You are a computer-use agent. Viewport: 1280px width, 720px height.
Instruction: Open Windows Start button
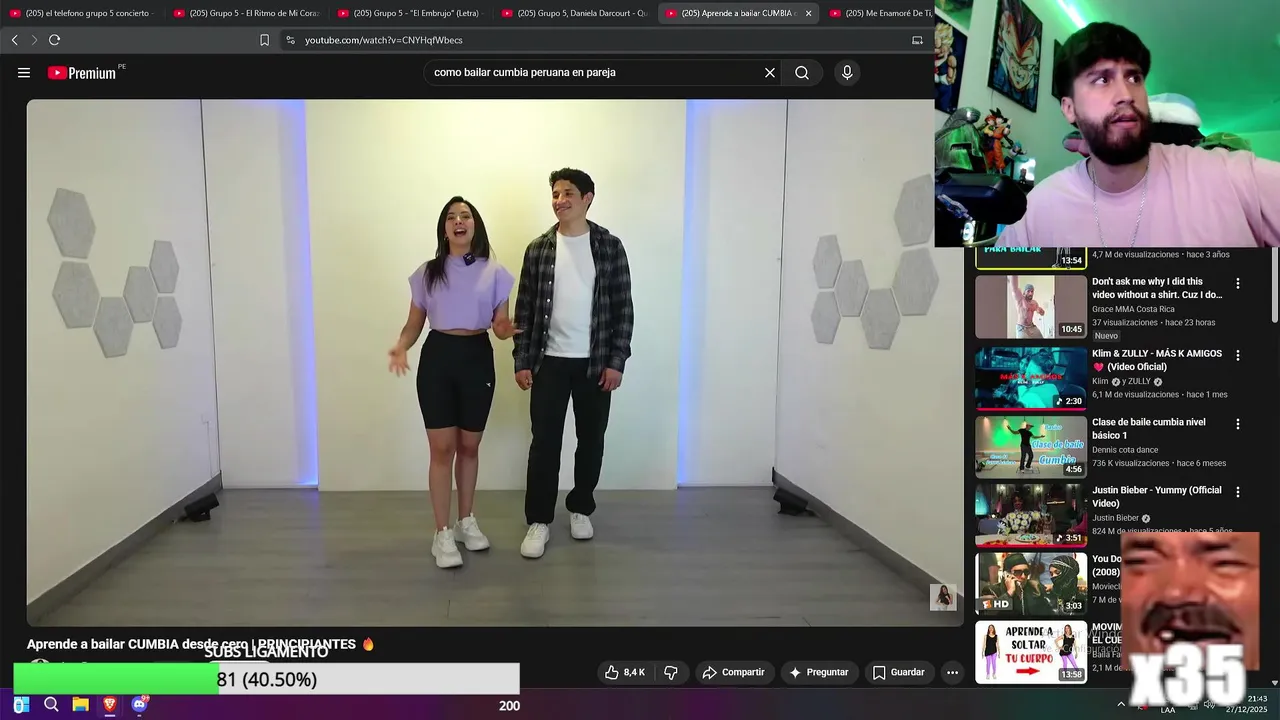pos(23,705)
